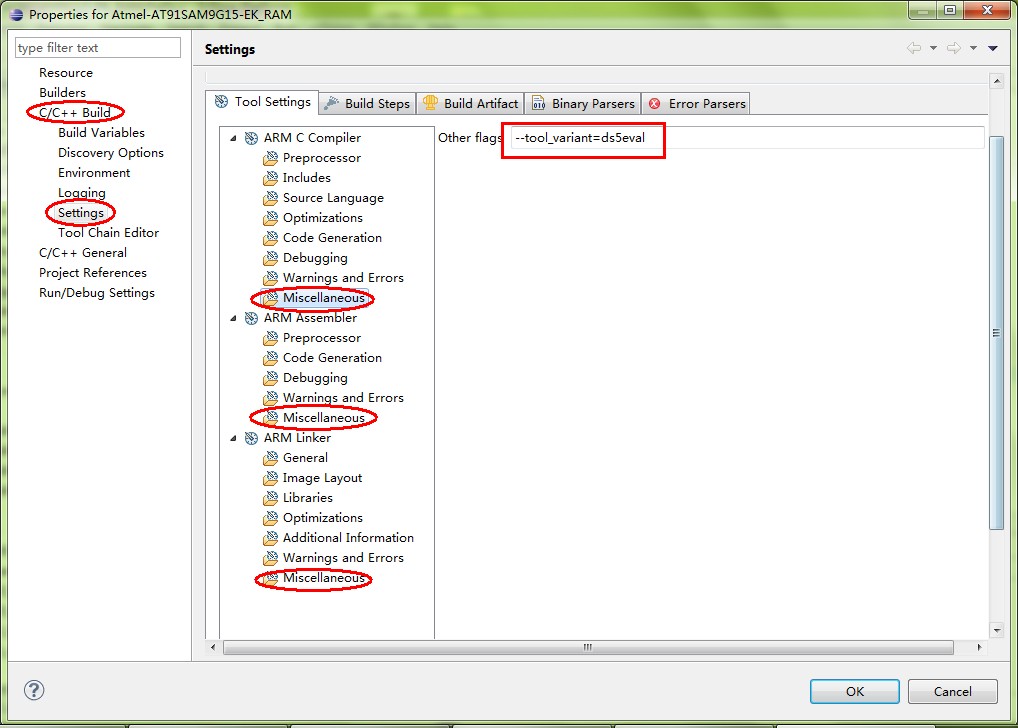Click the Image Layout option icon

pyautogui.click(x=270, y=478)
